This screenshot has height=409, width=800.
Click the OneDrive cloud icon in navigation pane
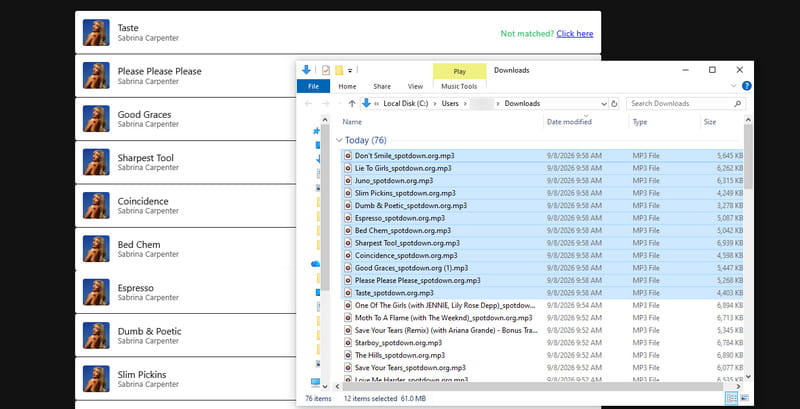coord(315,264)
